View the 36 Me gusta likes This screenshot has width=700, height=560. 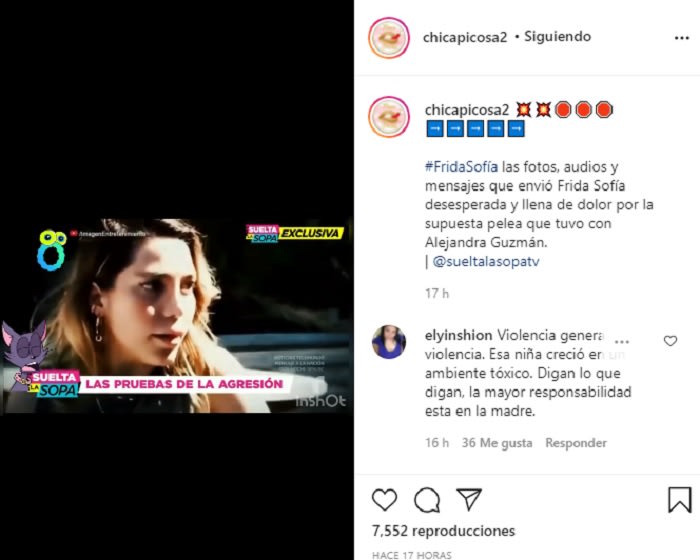[497, 443]
